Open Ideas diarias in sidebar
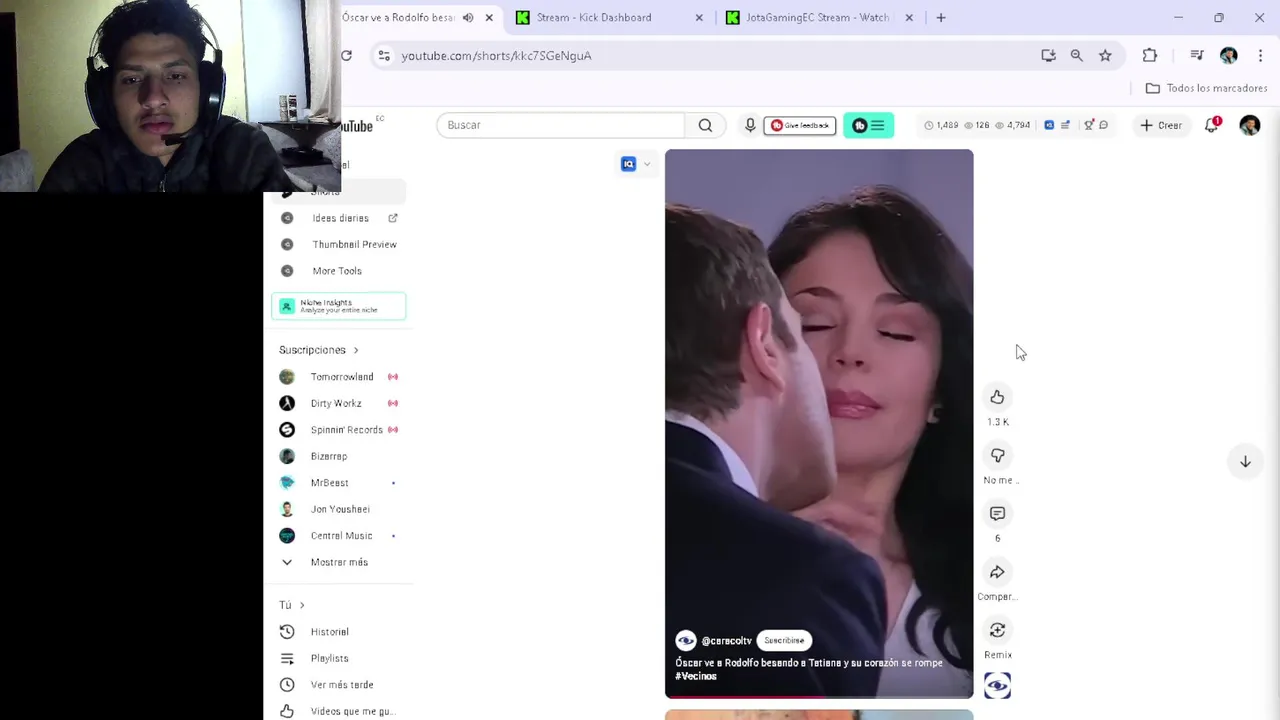Viewport: 1280px width, 720px height. pyautogui.click(x=340, y=218)
